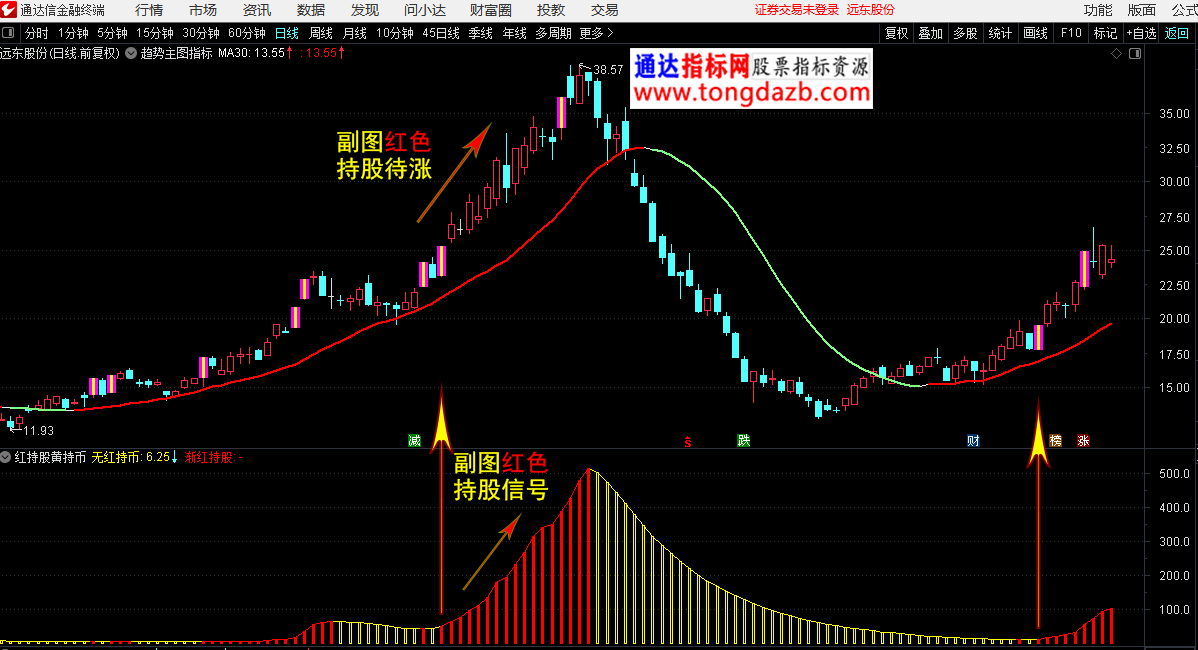Switch to the 45日线 period tab
The height and width of the screenshot is (650, 1198).
point(441,33)
